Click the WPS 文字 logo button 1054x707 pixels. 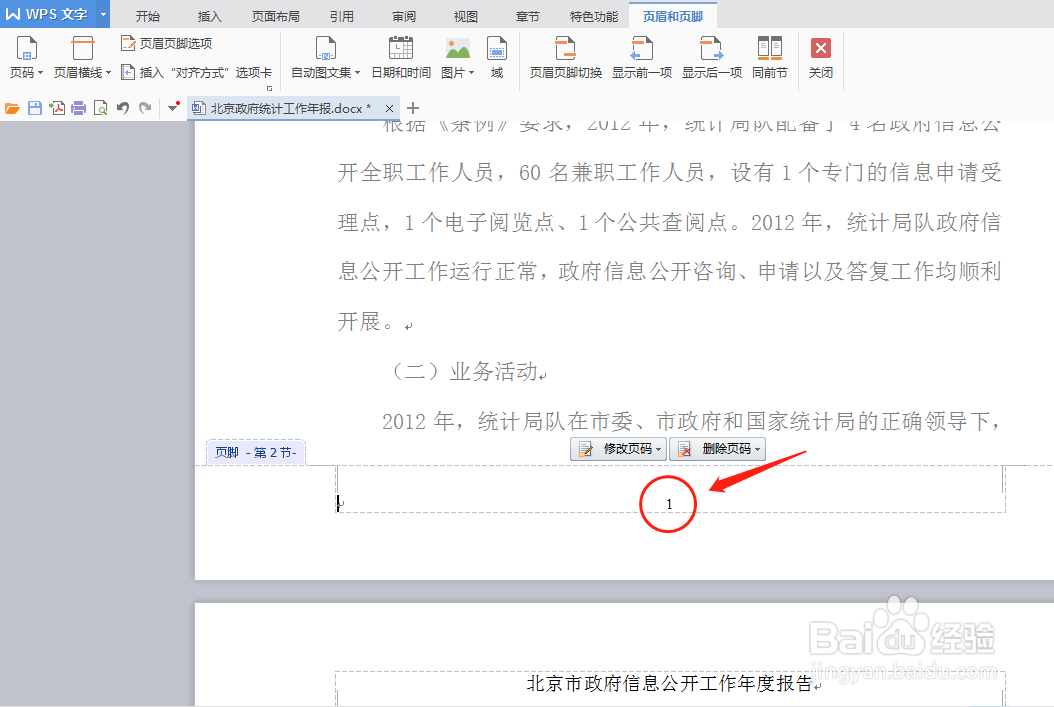click(47, 14)
